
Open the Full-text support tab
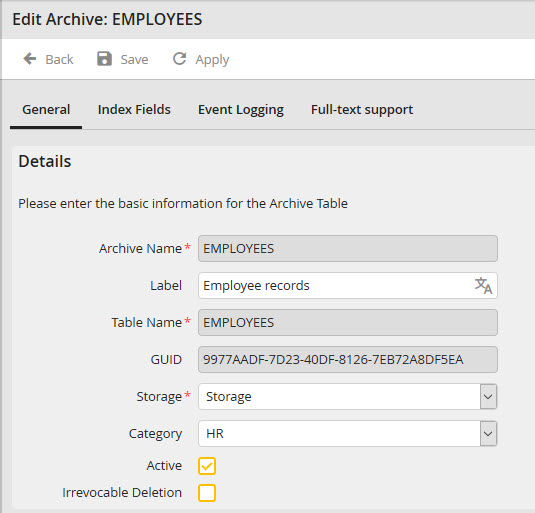(362, 110)
